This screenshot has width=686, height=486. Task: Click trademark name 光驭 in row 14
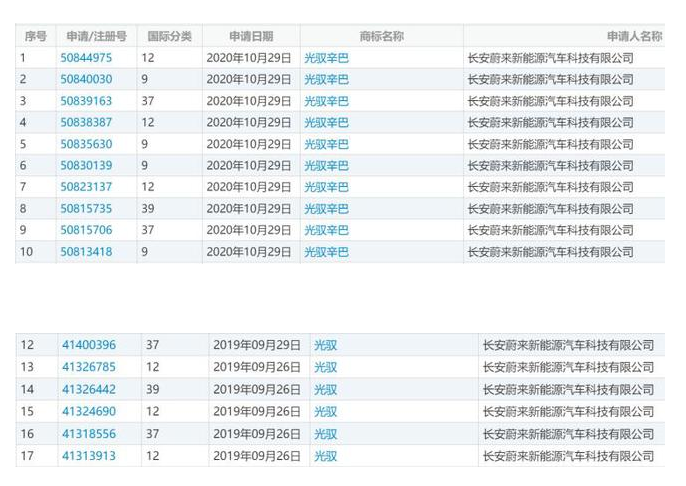(x=326, y=389)
